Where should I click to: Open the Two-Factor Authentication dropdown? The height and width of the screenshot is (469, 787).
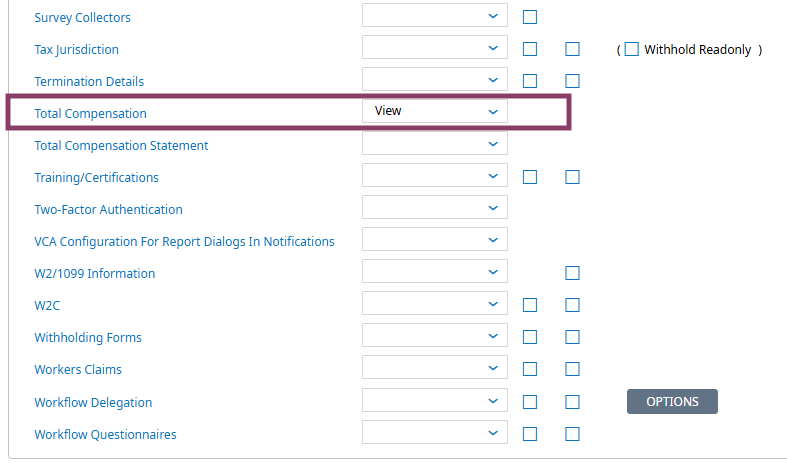[435, 207]
